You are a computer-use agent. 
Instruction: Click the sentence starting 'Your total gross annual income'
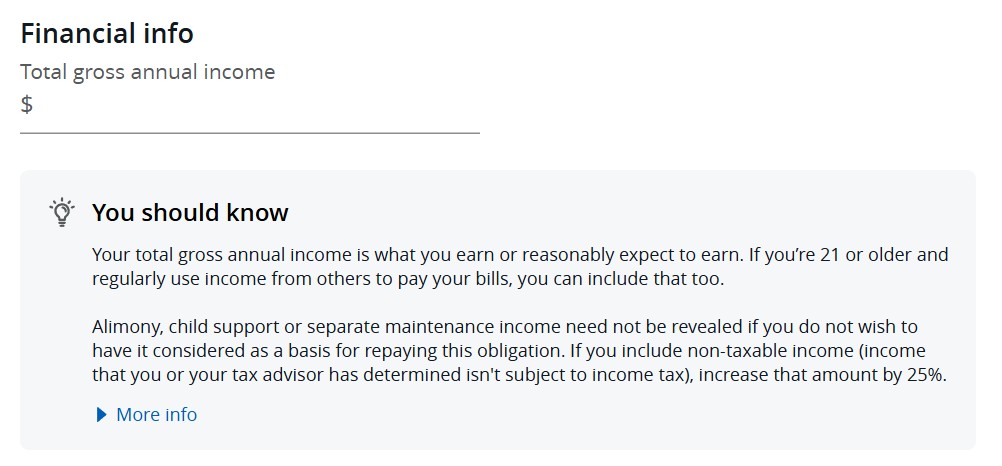(x=417, y=255)
